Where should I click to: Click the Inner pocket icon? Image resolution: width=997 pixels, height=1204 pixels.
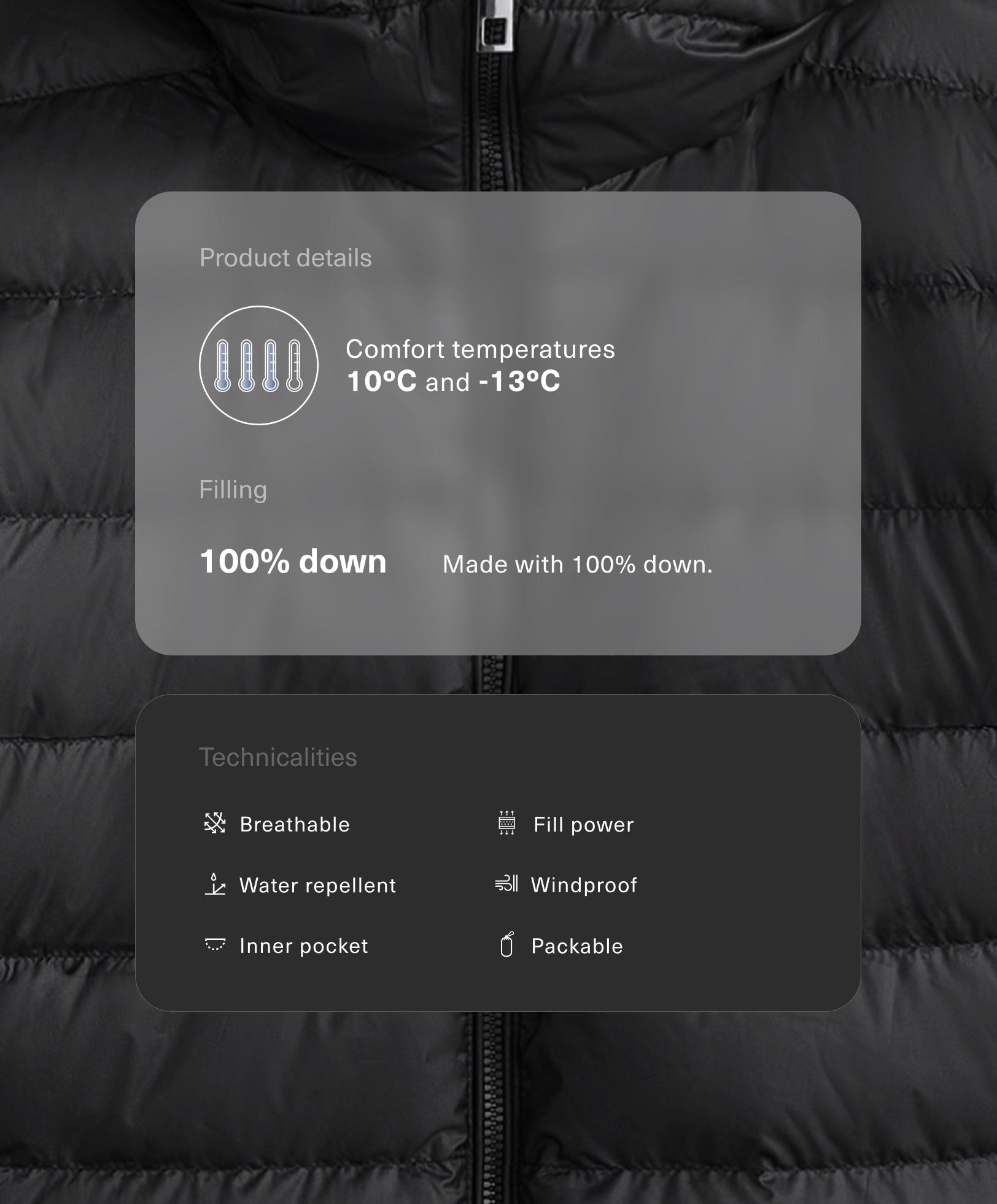(x=215, y=944)
